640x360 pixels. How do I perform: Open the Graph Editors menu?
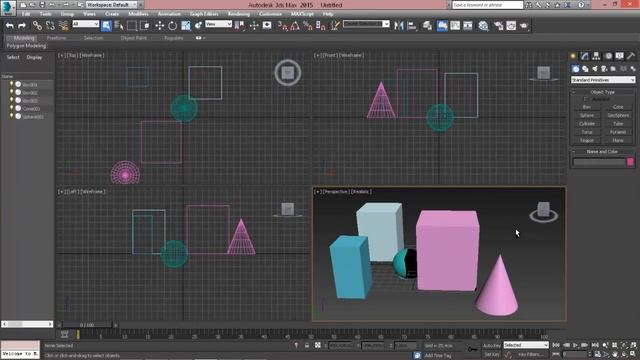coord(204,14)
